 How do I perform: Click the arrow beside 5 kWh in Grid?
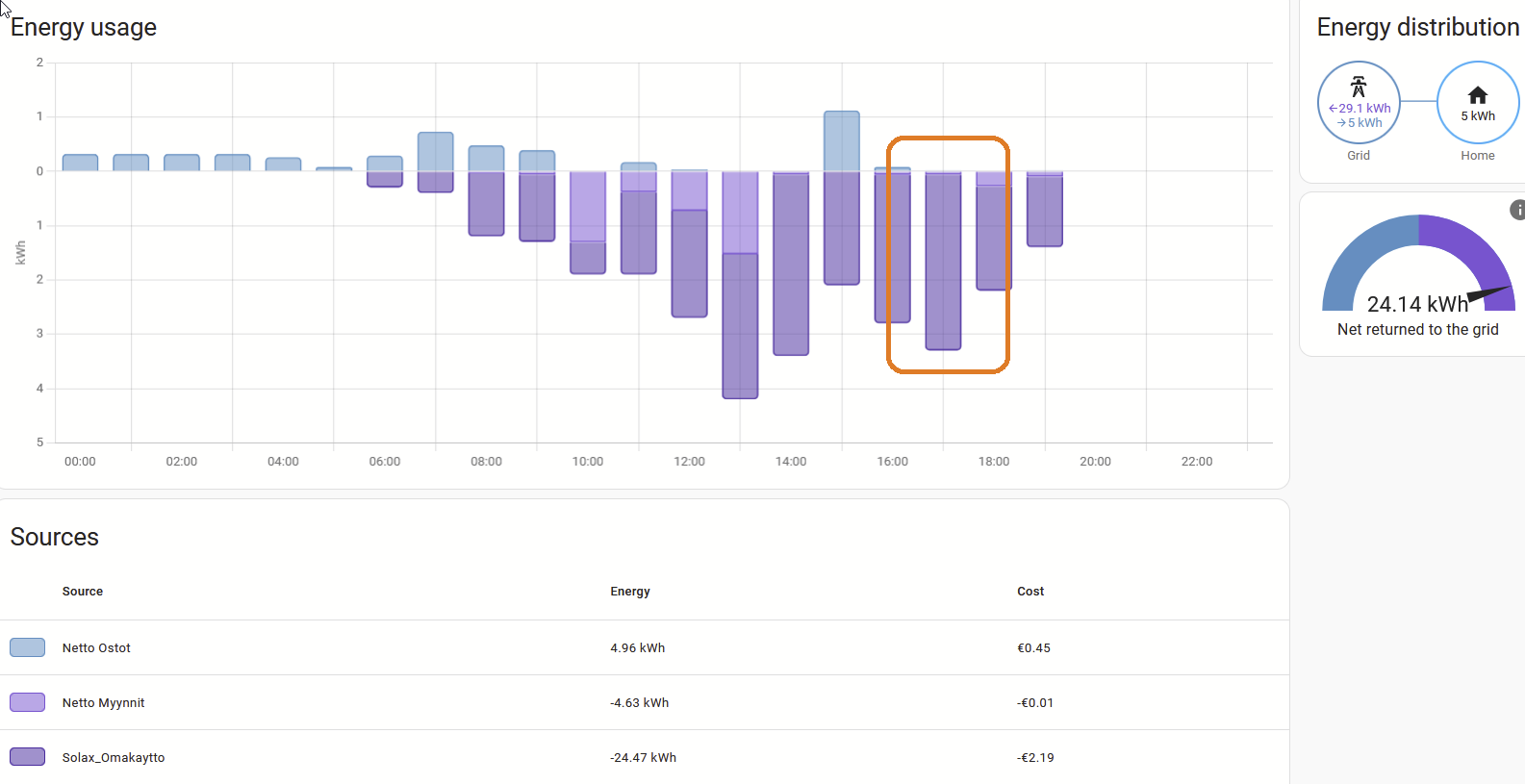[x=1340, y=123]
